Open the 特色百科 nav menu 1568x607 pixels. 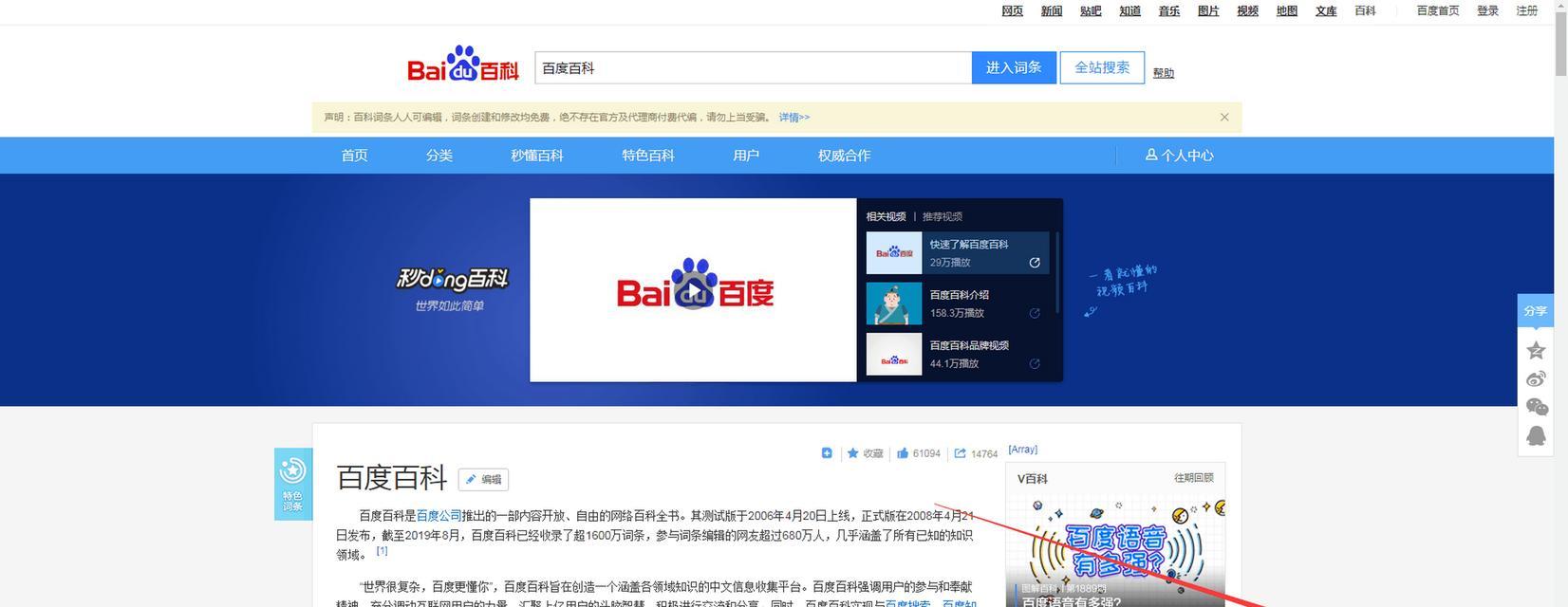[x=648, y=156]
